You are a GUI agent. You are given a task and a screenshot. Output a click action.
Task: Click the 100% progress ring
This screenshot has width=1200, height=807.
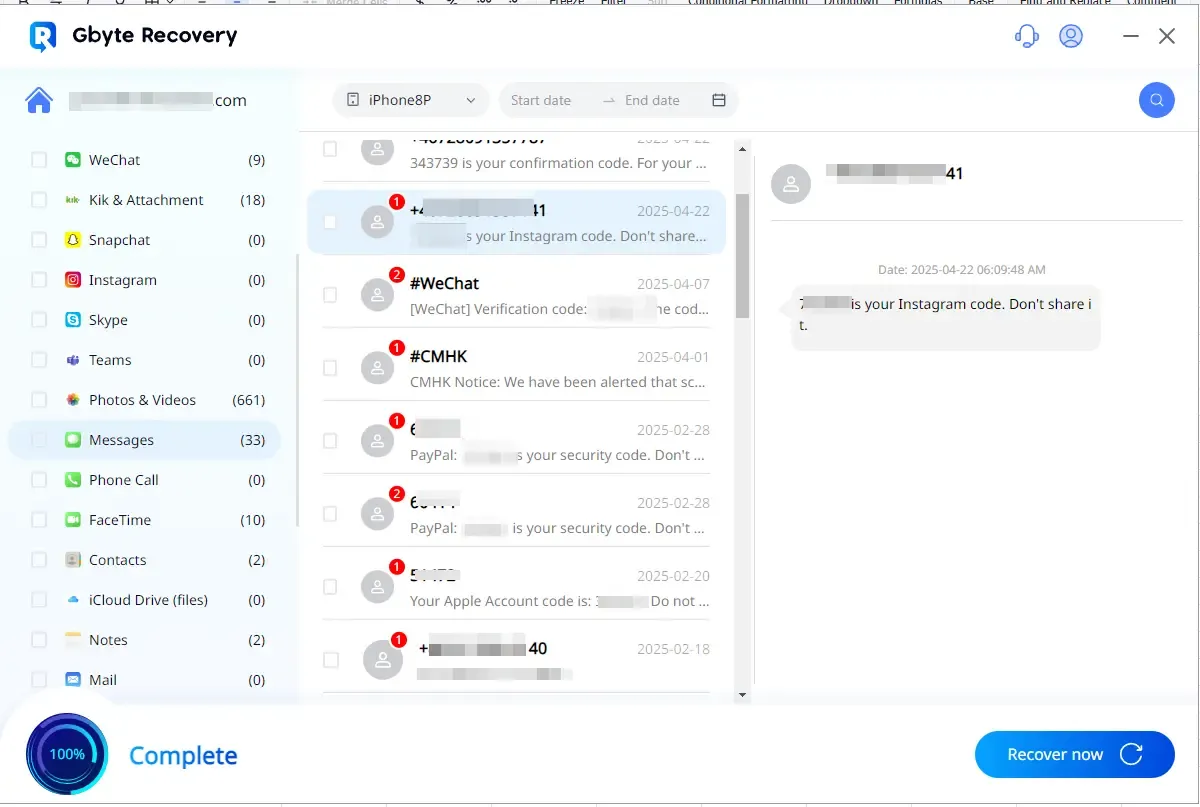click(x=67, y=754)
